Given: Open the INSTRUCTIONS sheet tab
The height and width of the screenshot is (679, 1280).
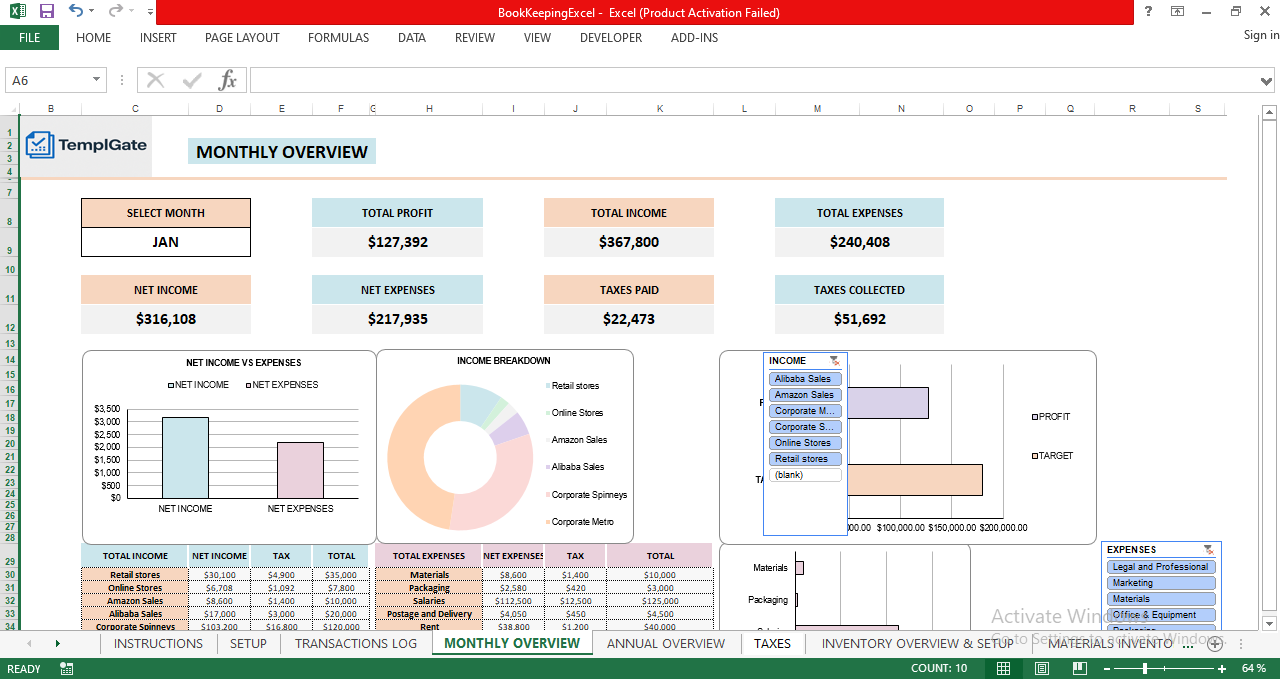Looking at the screenshot, I should 158,643.
